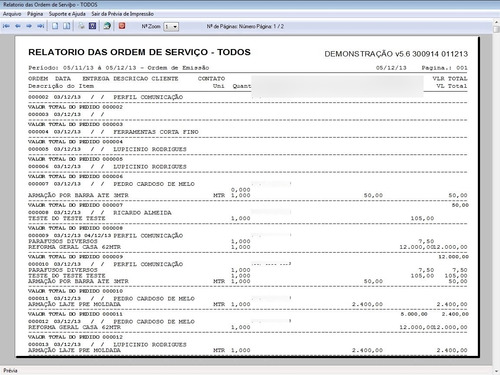Open the Arquivo menu
The image size is (500, 375).
[x=12, y=14]
